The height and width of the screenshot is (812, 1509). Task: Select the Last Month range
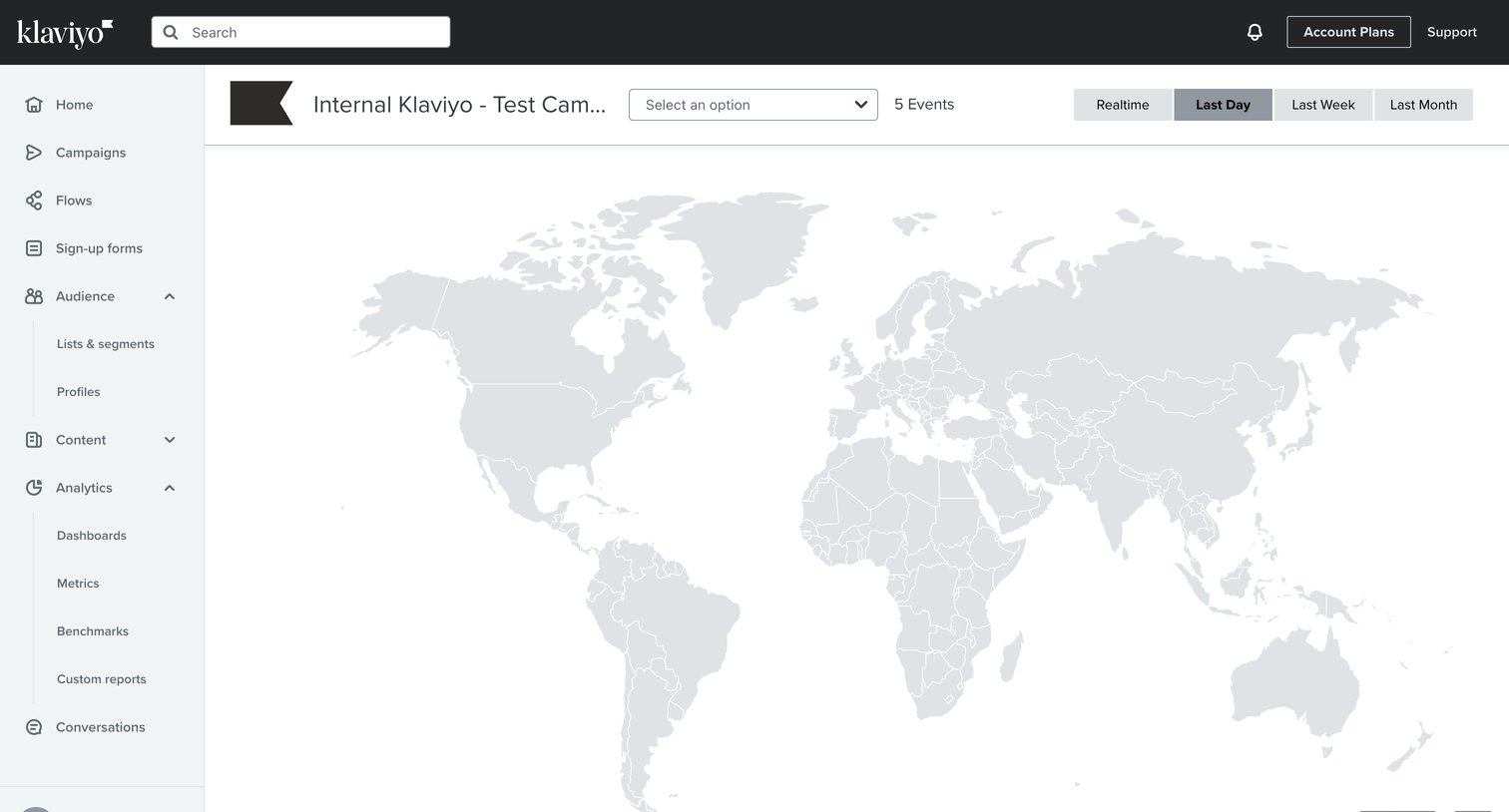1423,105
